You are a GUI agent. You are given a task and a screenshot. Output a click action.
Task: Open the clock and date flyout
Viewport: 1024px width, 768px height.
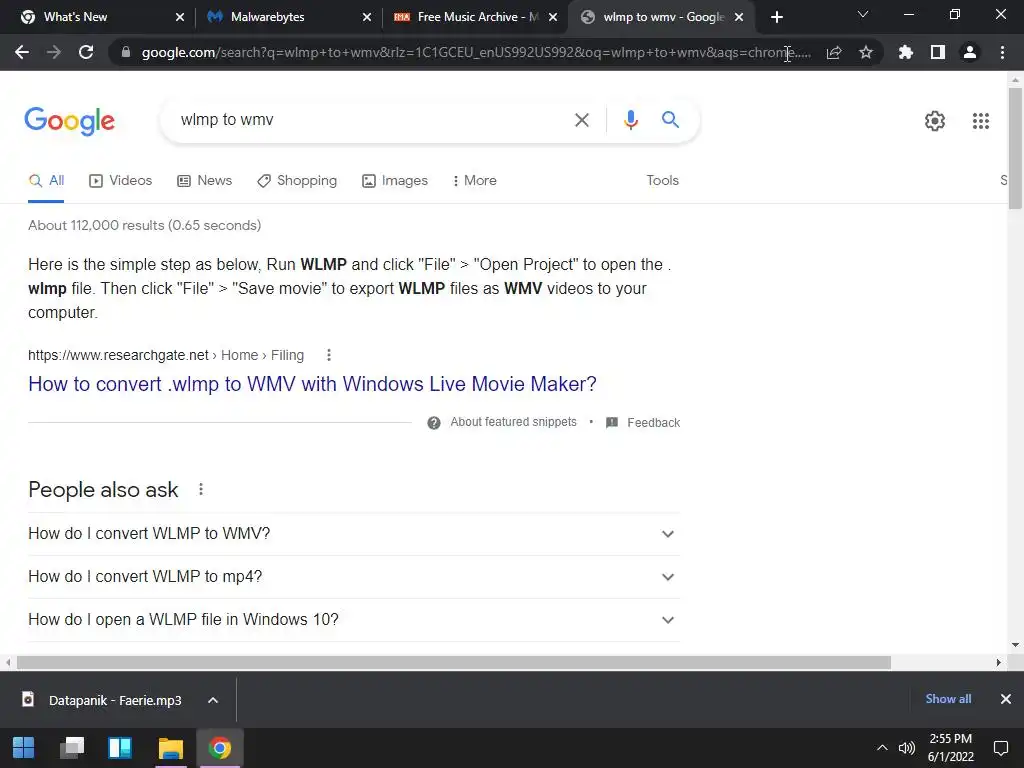[950, 748]
